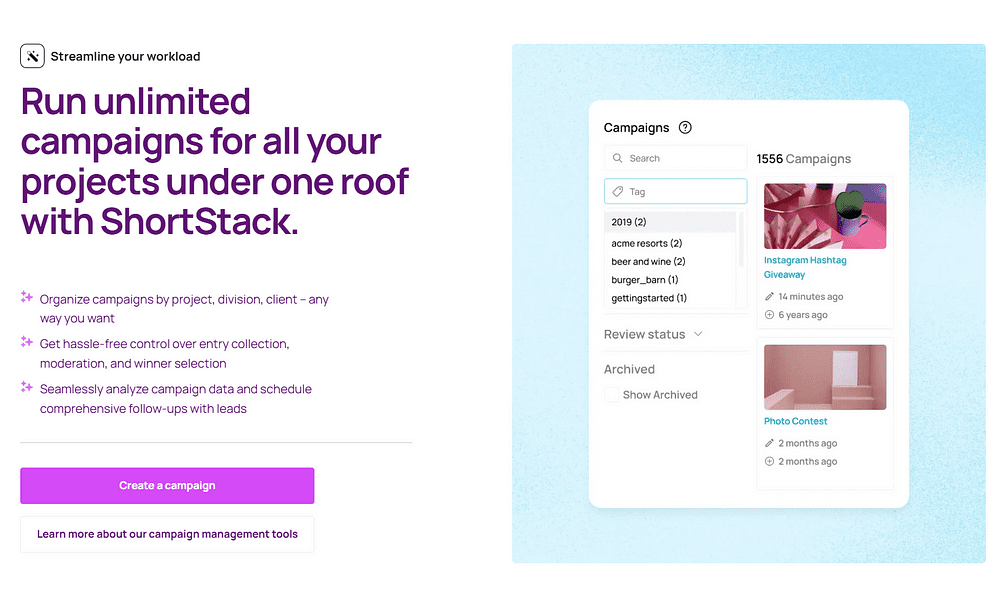Open Learn more about campaign management tools
The image size is (1000, 599).
click(x=167, y=534)
